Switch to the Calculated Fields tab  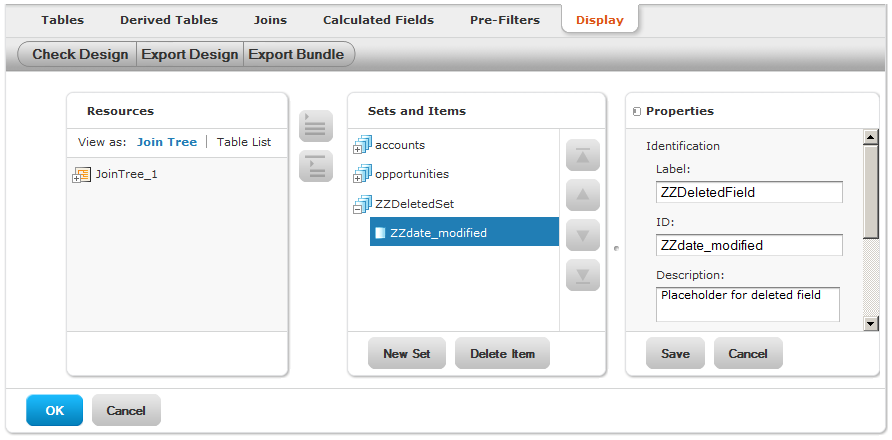point(378,20)
